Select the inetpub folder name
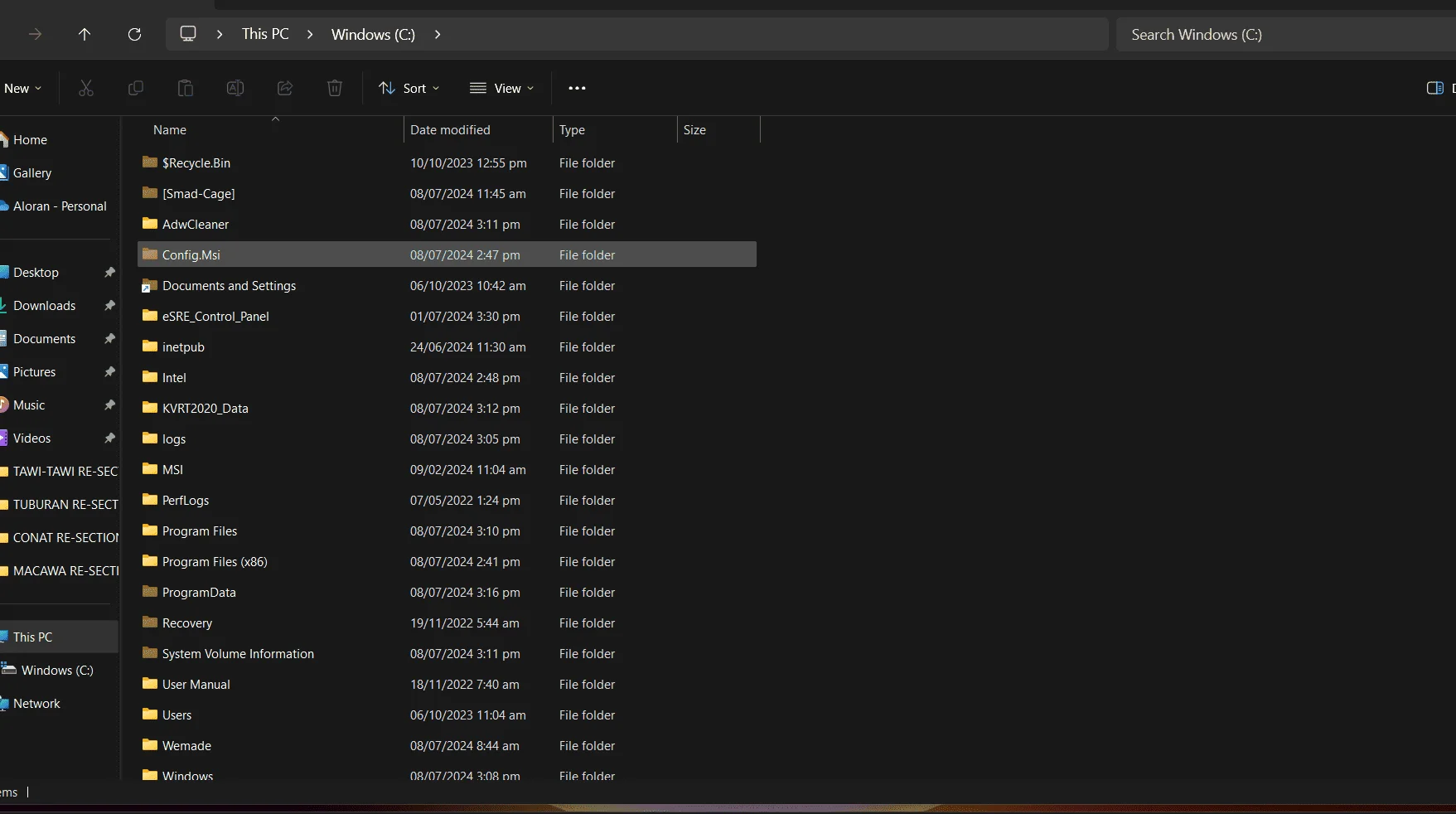Image resolution: width=1456 pixels, height=814 pixels. (x=183, y=347)
